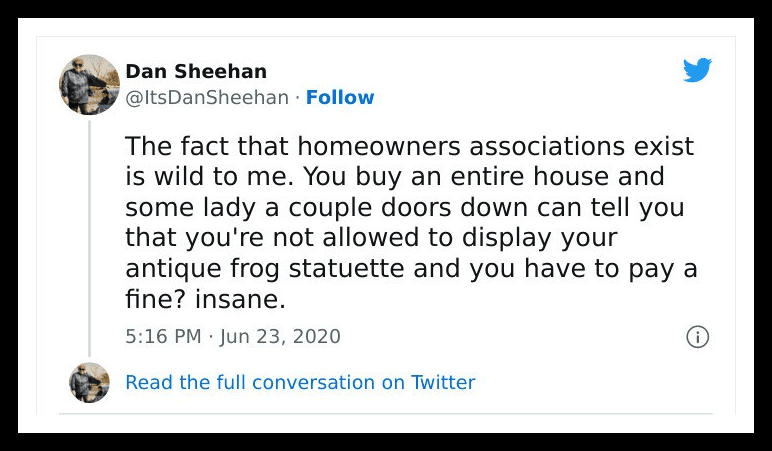Open the @ItsDanSheehan handle

coord(208,97)
